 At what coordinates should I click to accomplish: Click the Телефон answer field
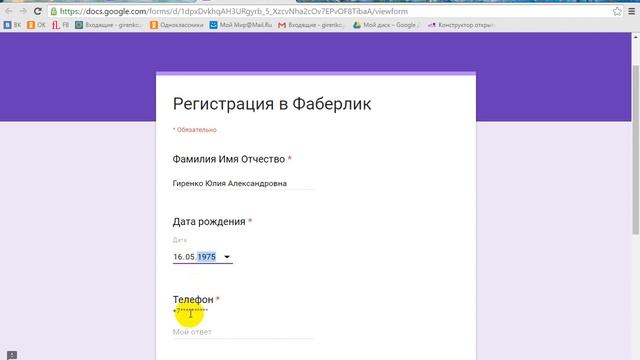coord(243,332)
